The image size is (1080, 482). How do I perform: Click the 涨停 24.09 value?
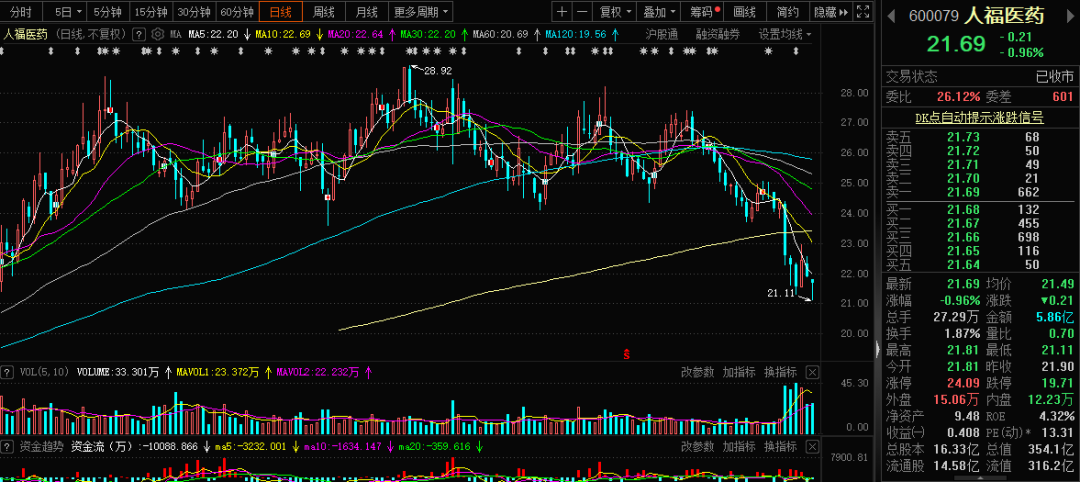(963, 382)
